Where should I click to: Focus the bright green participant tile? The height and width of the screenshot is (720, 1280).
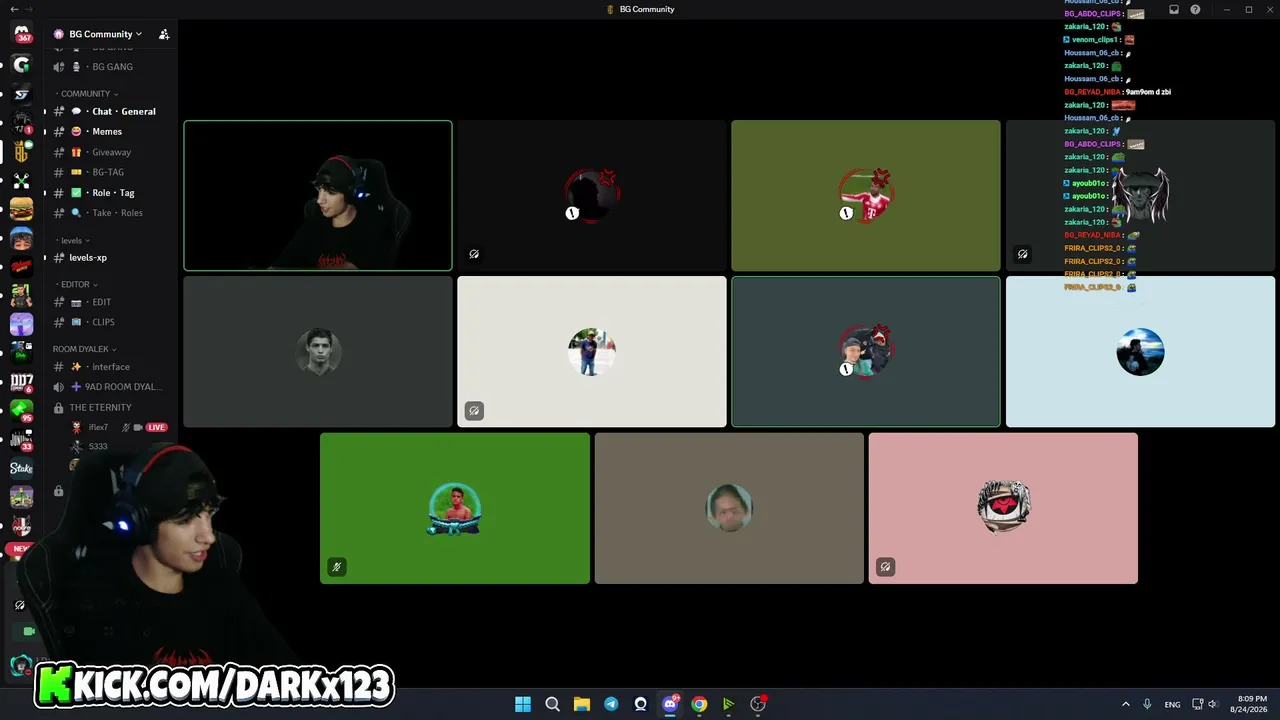455,508
